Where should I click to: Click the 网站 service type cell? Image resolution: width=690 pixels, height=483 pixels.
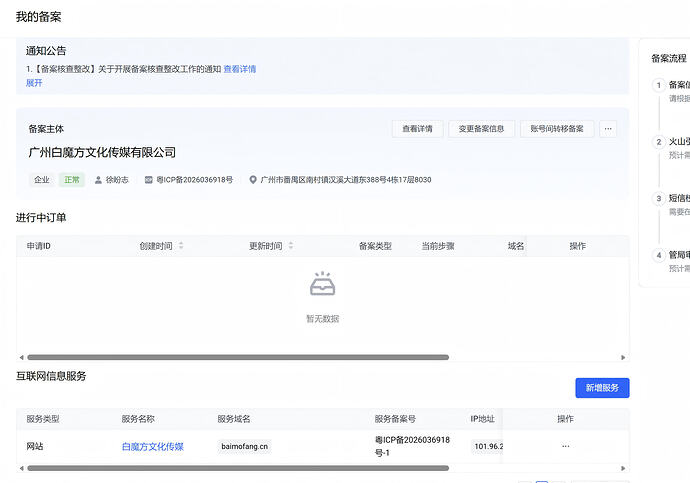pyautogui.click(x=35, y=446)
